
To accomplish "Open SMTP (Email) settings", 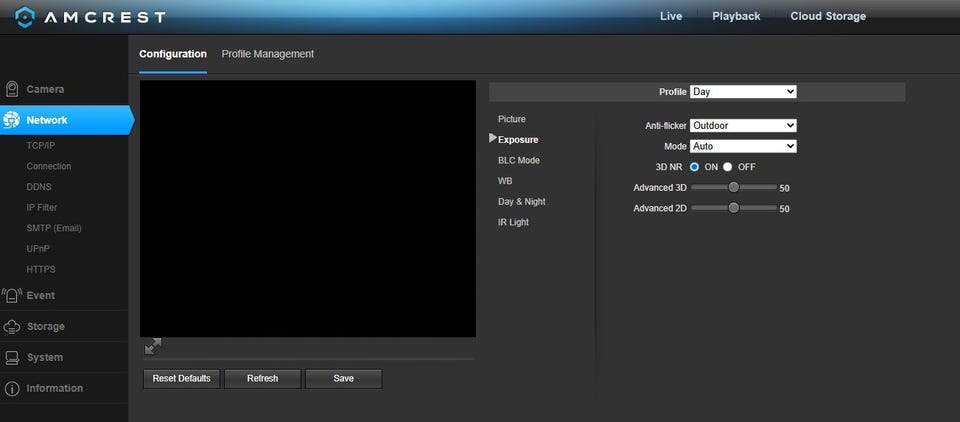I will 54,228.
